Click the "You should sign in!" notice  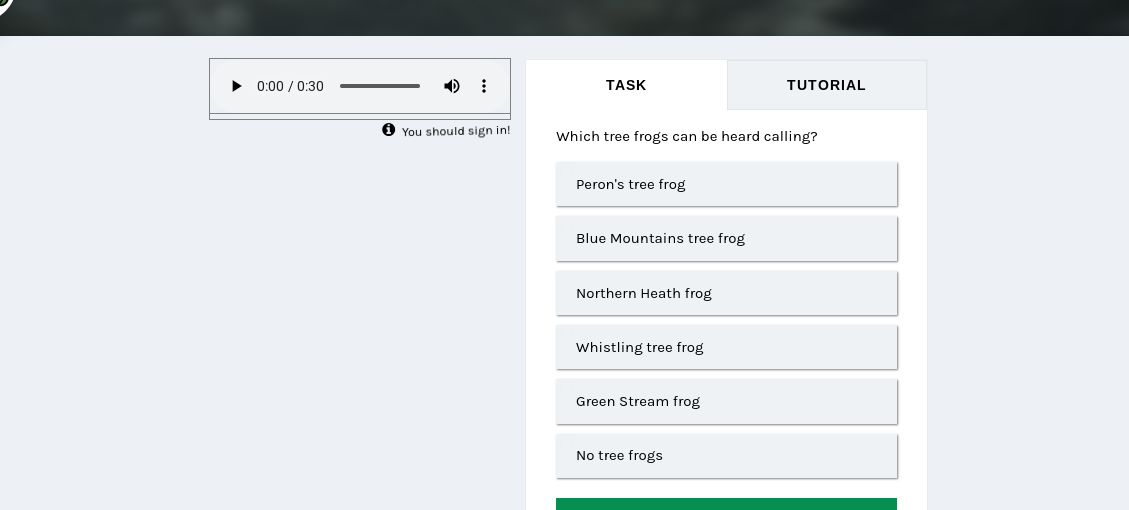[456, 131]
